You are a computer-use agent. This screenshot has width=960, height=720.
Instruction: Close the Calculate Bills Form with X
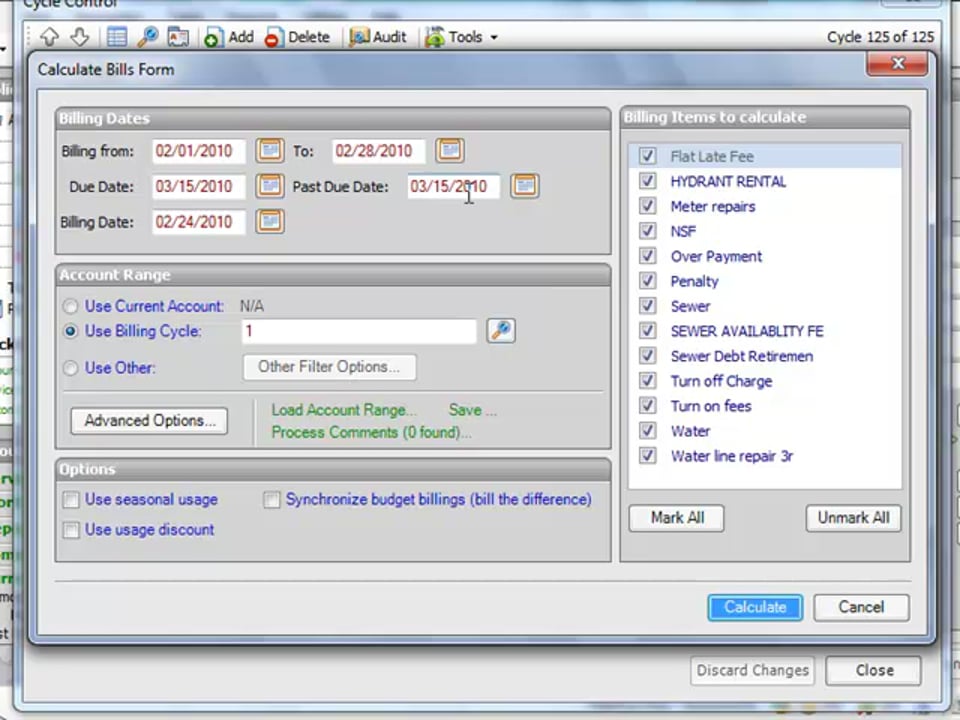click(x=897, y=63)
